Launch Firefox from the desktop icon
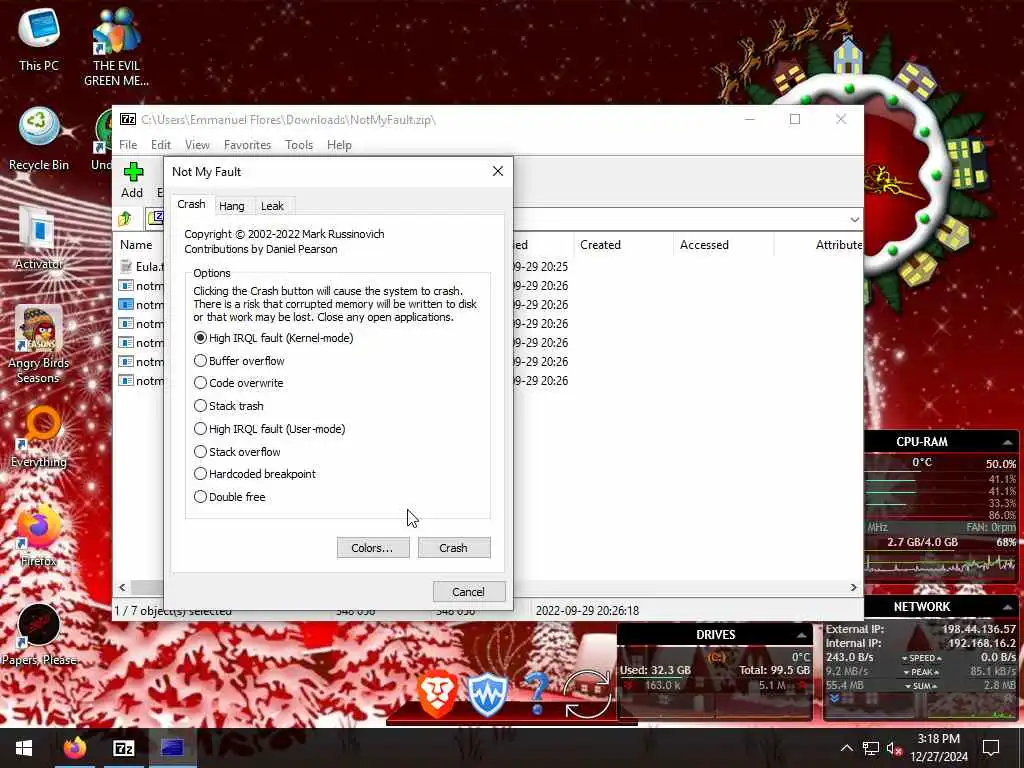Viewport: 1024px width, 768px height. 39,536
